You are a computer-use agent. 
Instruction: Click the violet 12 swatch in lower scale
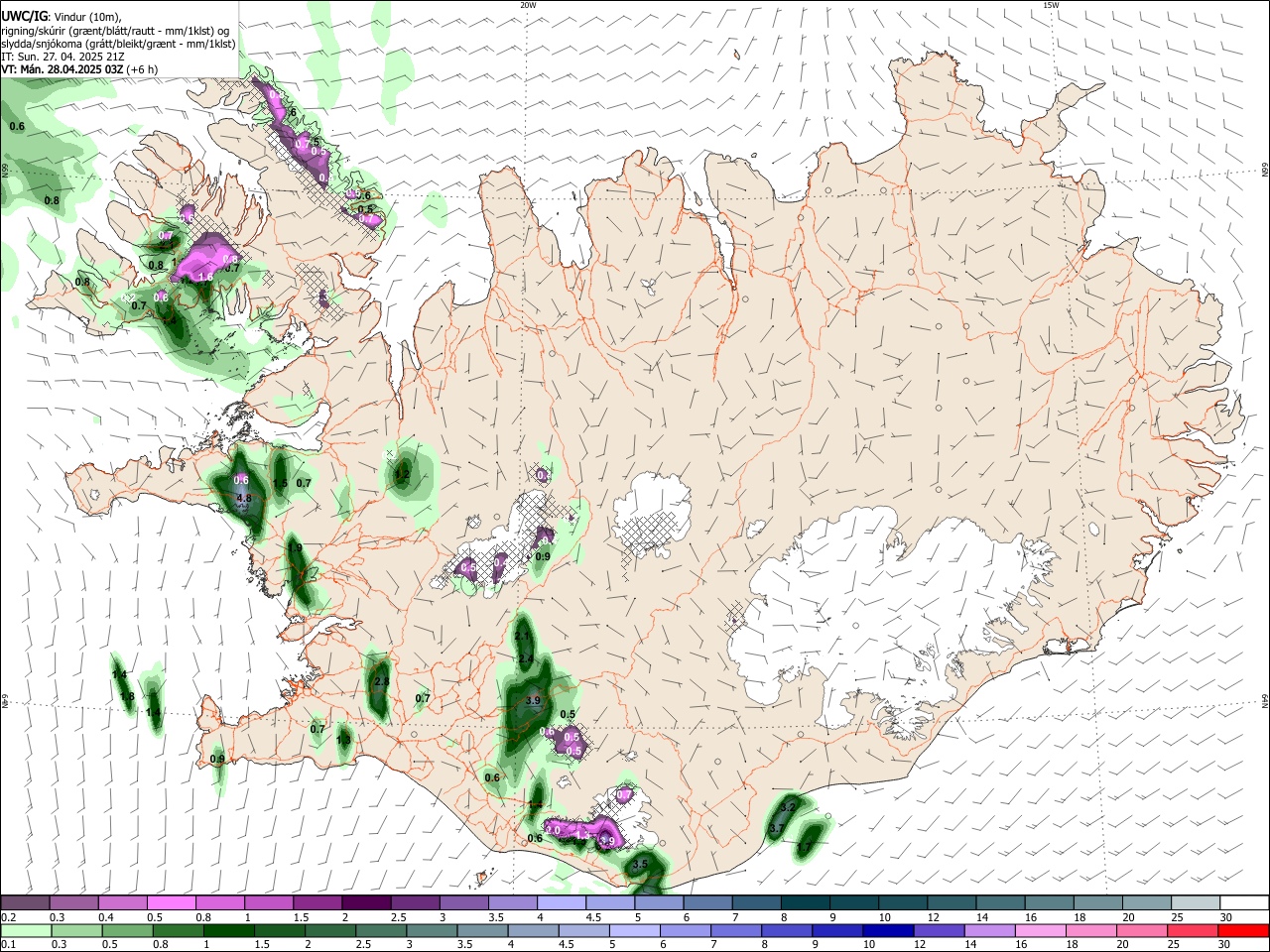(x=938, y=930)
